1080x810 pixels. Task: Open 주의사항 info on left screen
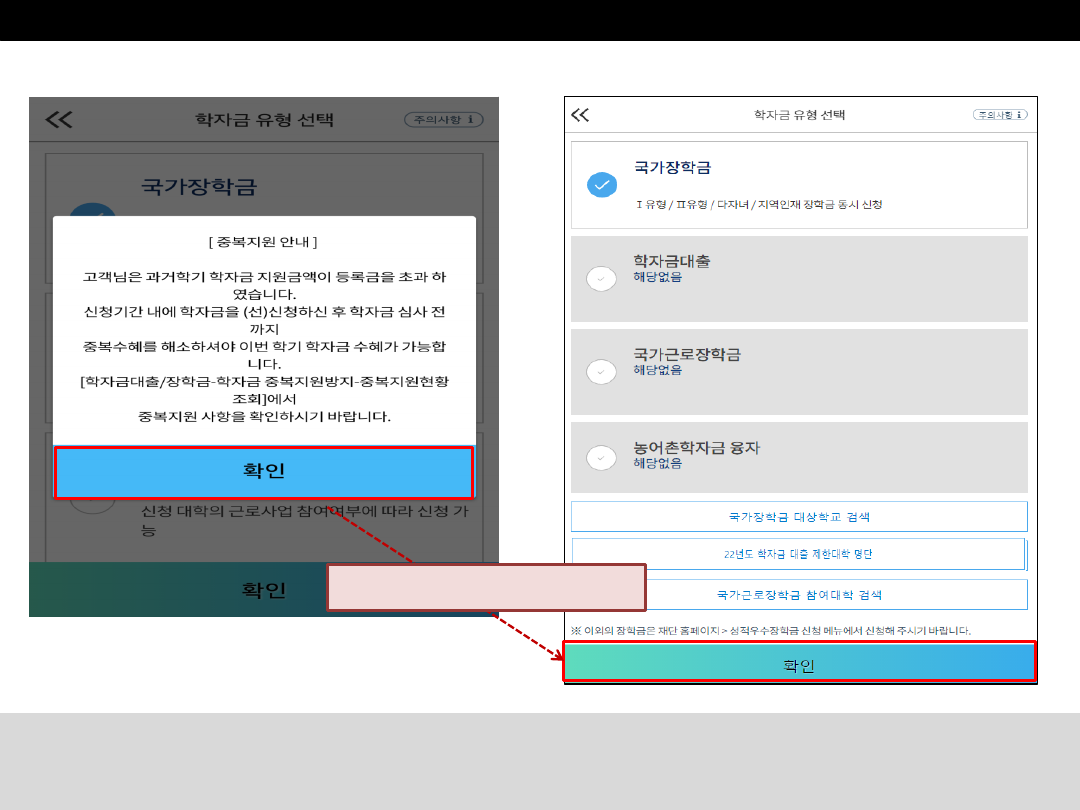(x=443, y=120)
